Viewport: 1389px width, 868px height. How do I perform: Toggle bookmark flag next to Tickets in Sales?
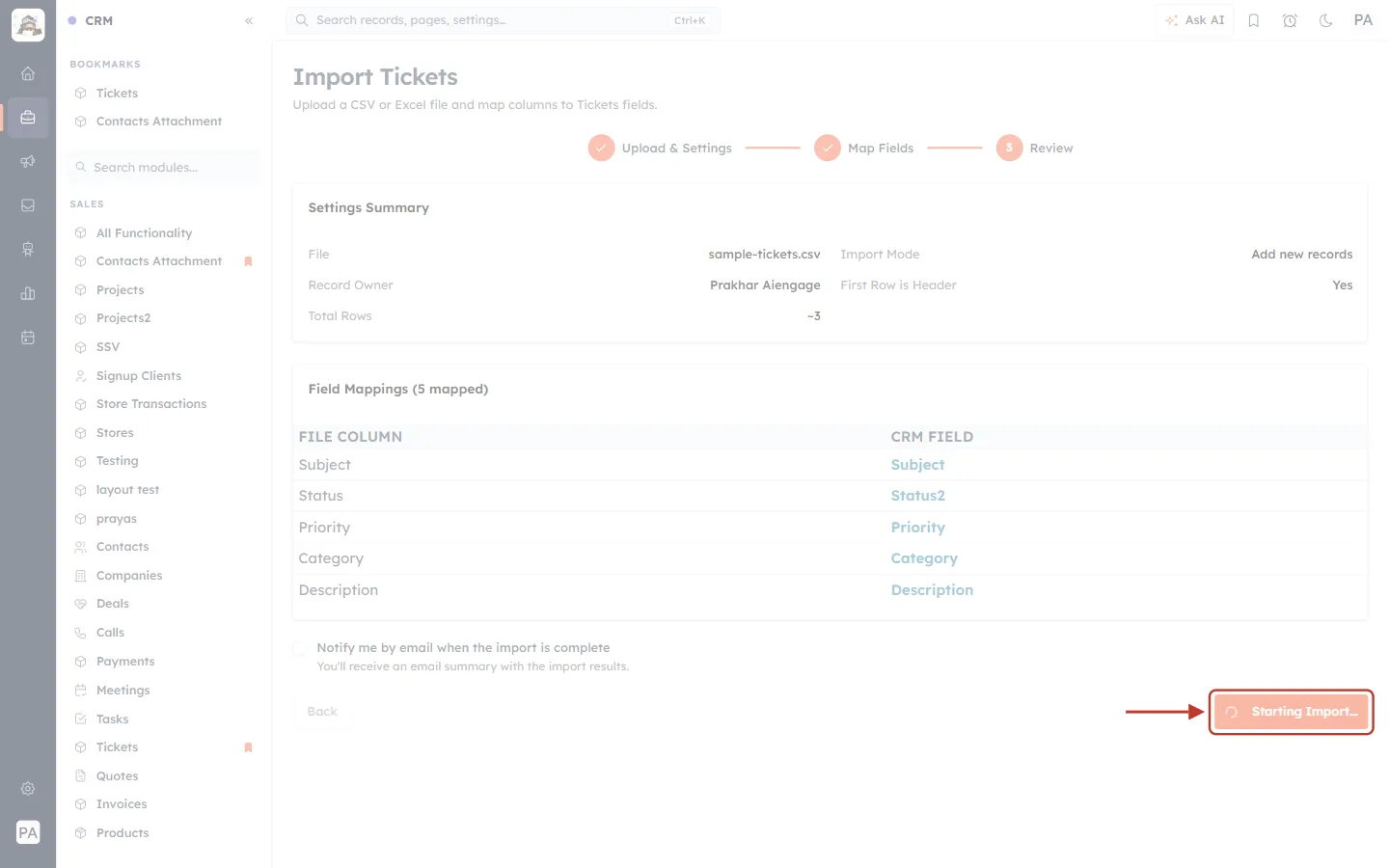coord(248,747)
